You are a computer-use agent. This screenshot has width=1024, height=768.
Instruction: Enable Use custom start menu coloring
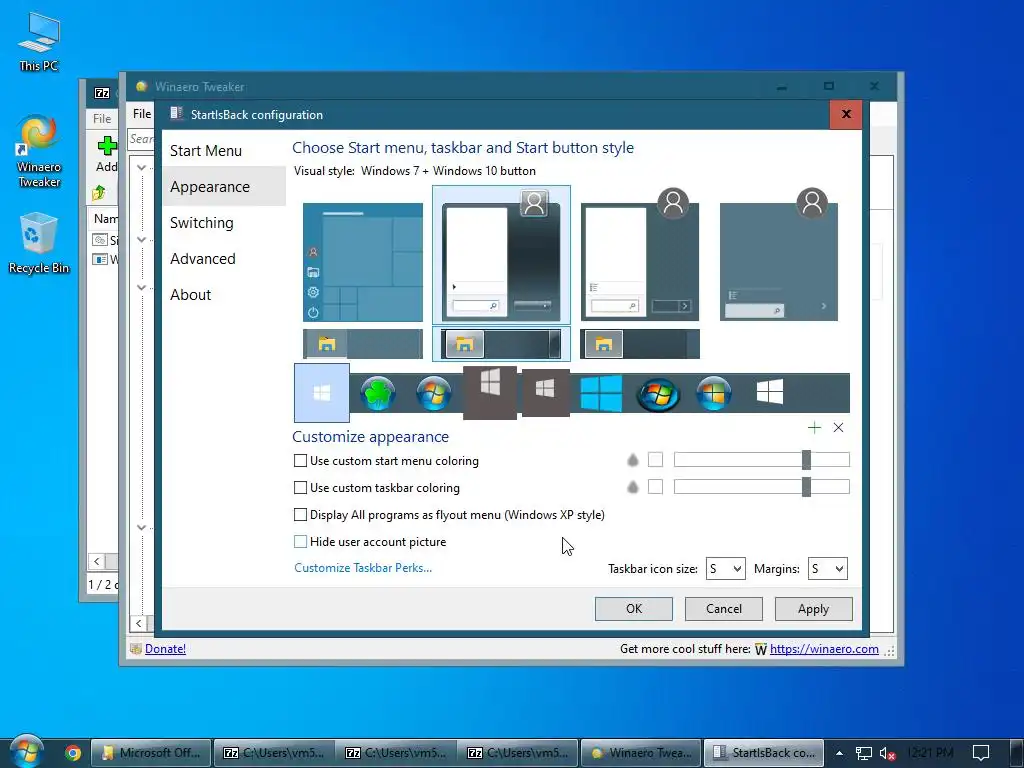300,460
